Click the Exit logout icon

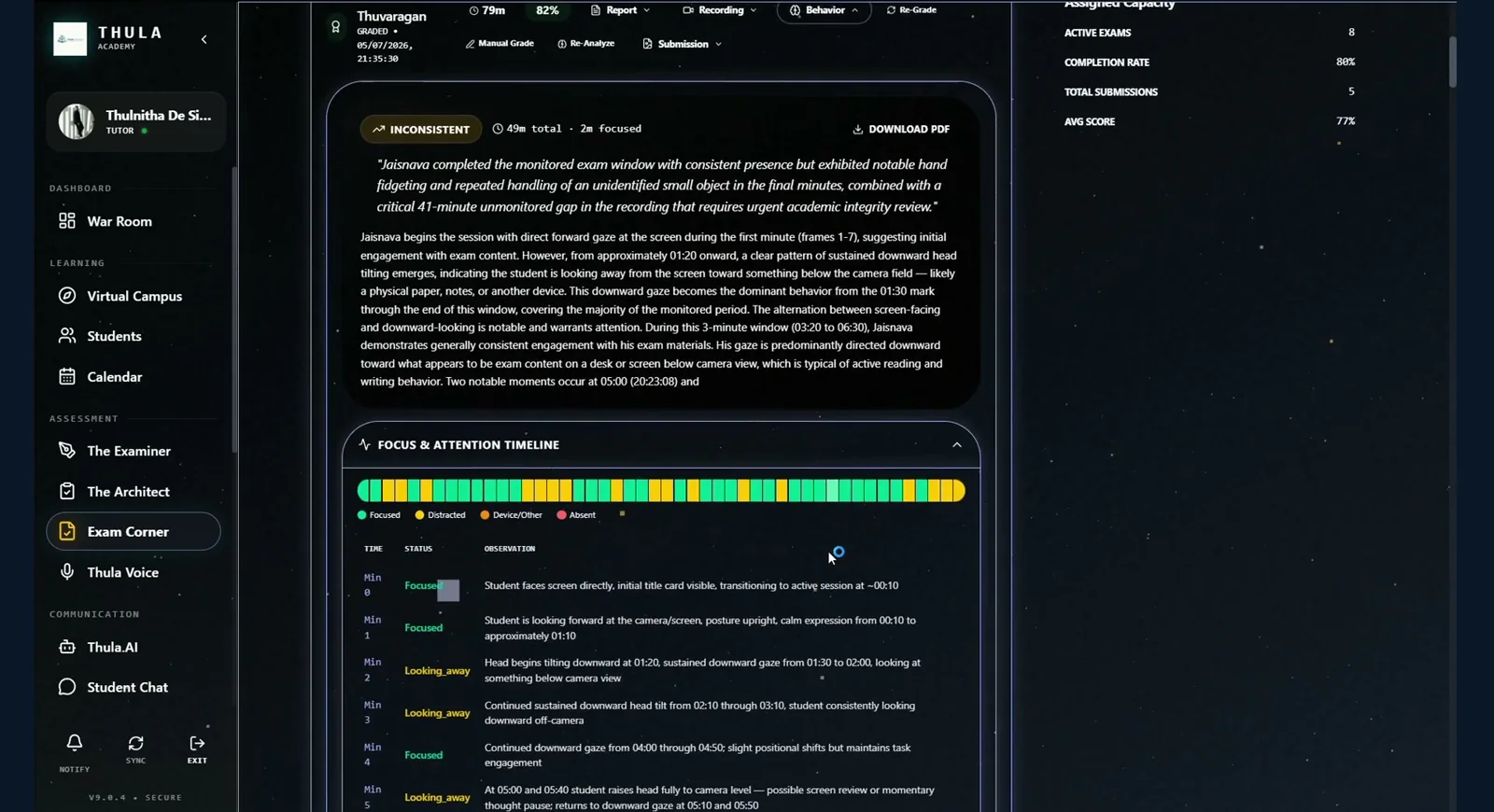tap(197, 743)
